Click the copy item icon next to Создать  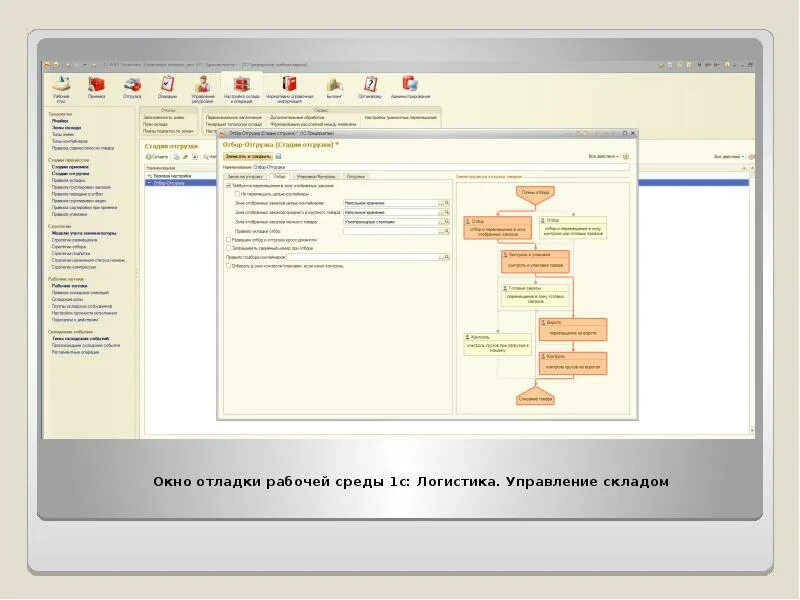tap(177, 157)
